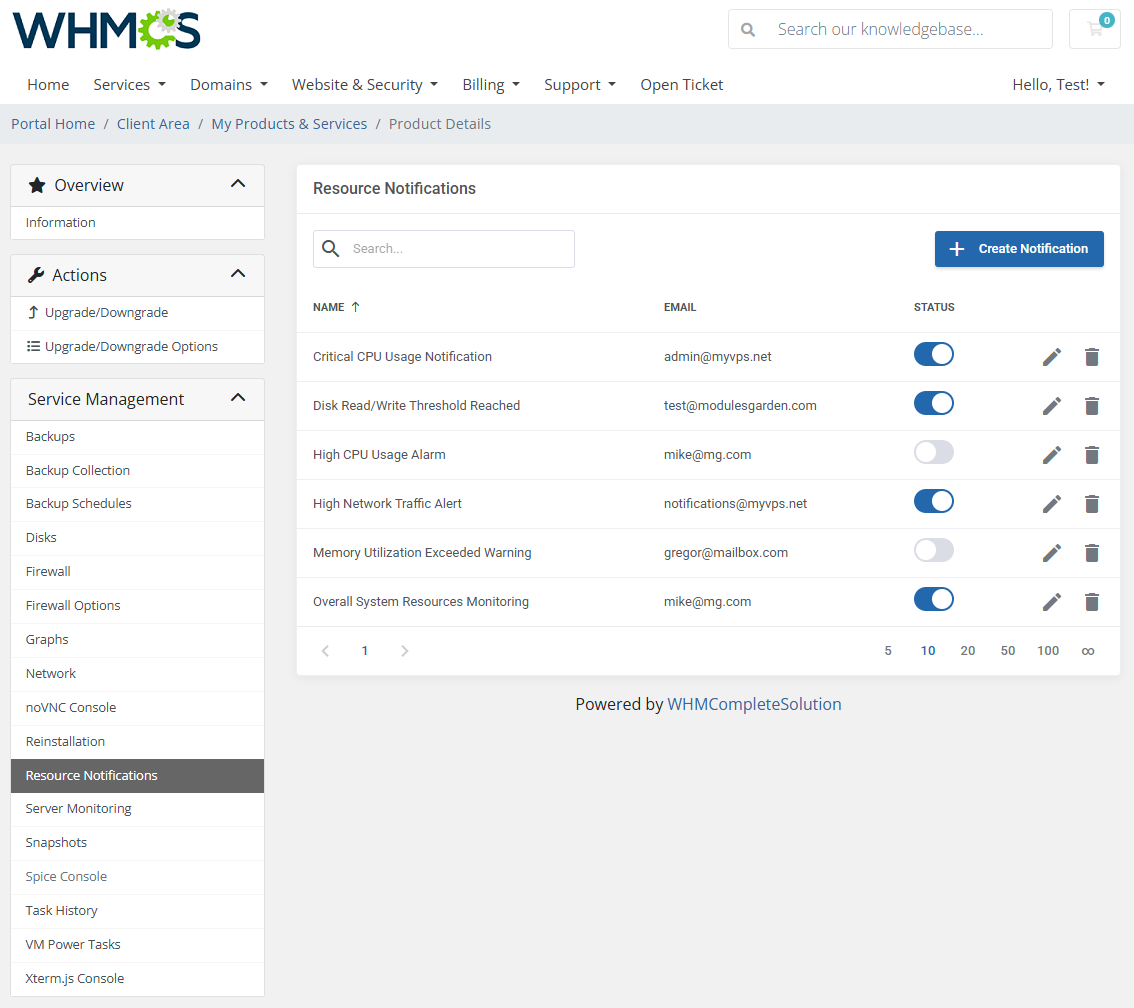Show unlimited entries with infinity option

point(1088,651)
